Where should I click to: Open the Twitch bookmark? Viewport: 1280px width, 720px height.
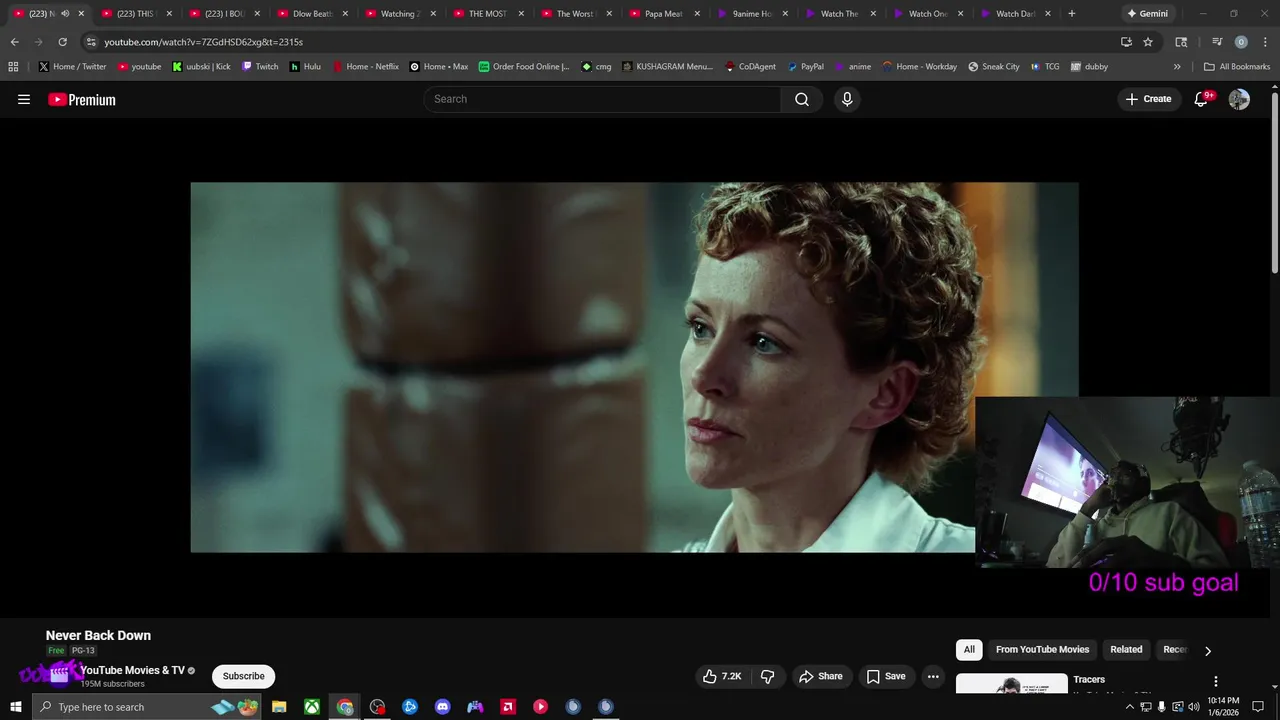260,67
